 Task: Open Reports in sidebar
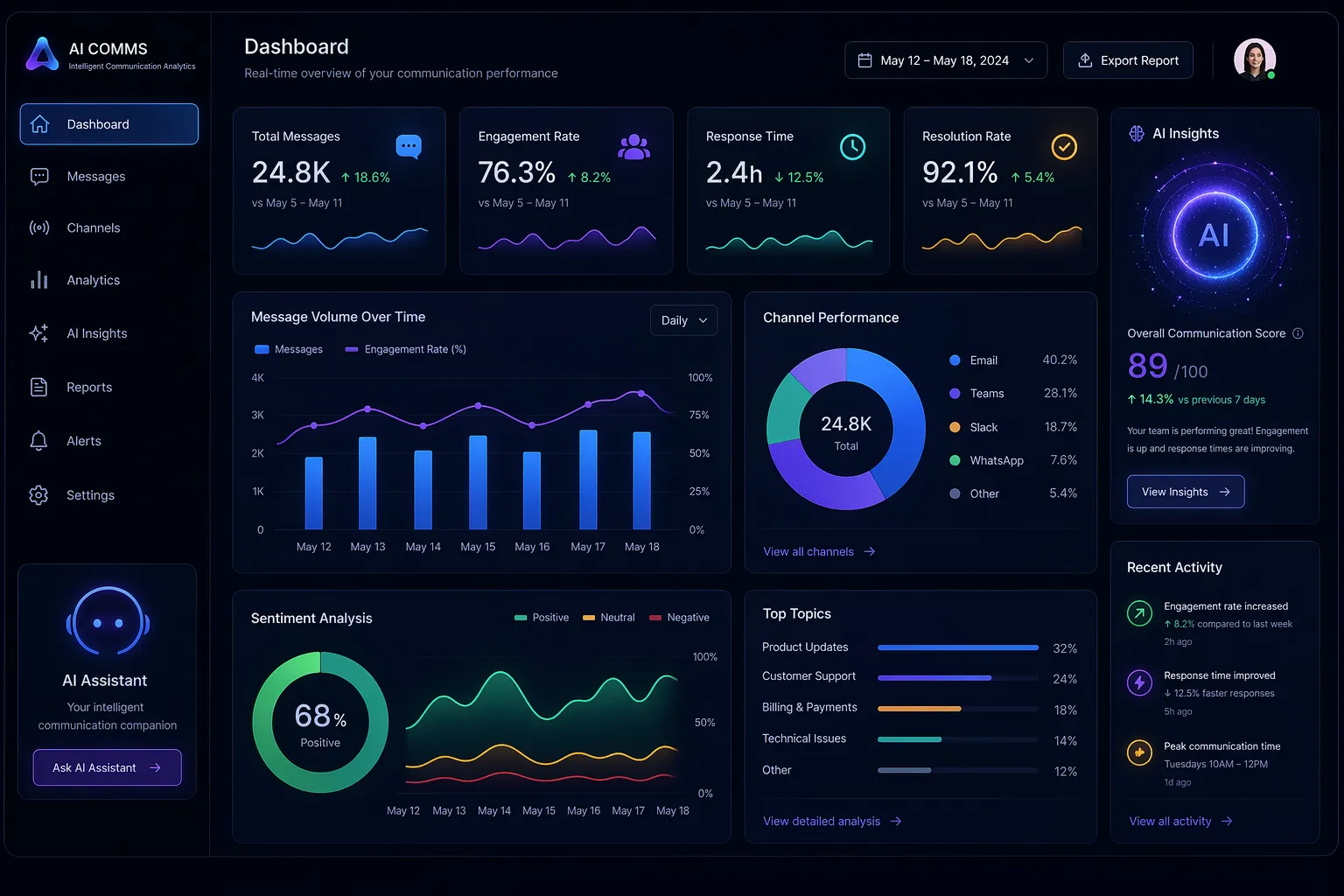(x=109, y=387)
